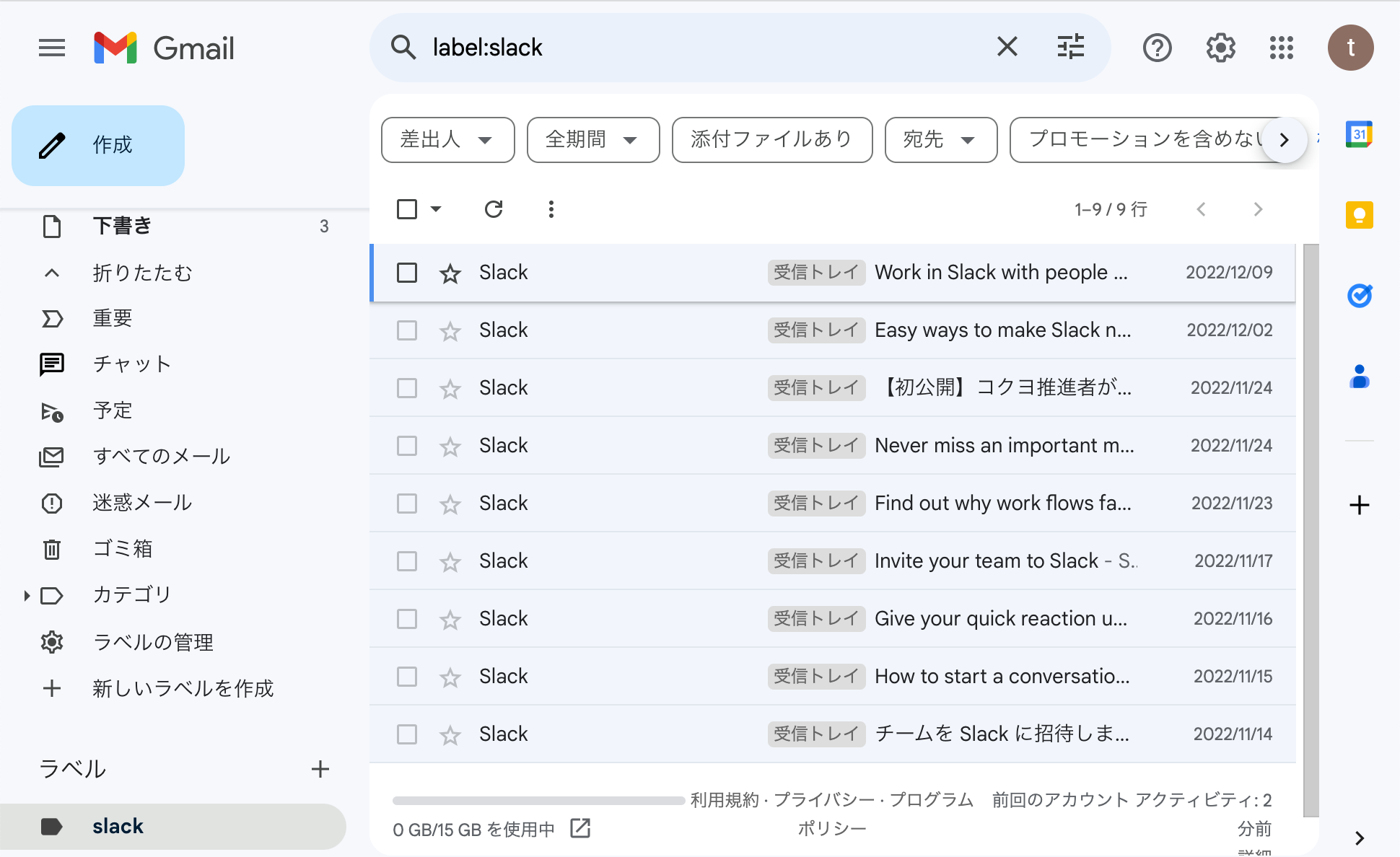Select the 'Invite your team to Slack' checkbox
Image resolution: width=1400 pixels, height=857 pixels.
pos(407,561)
